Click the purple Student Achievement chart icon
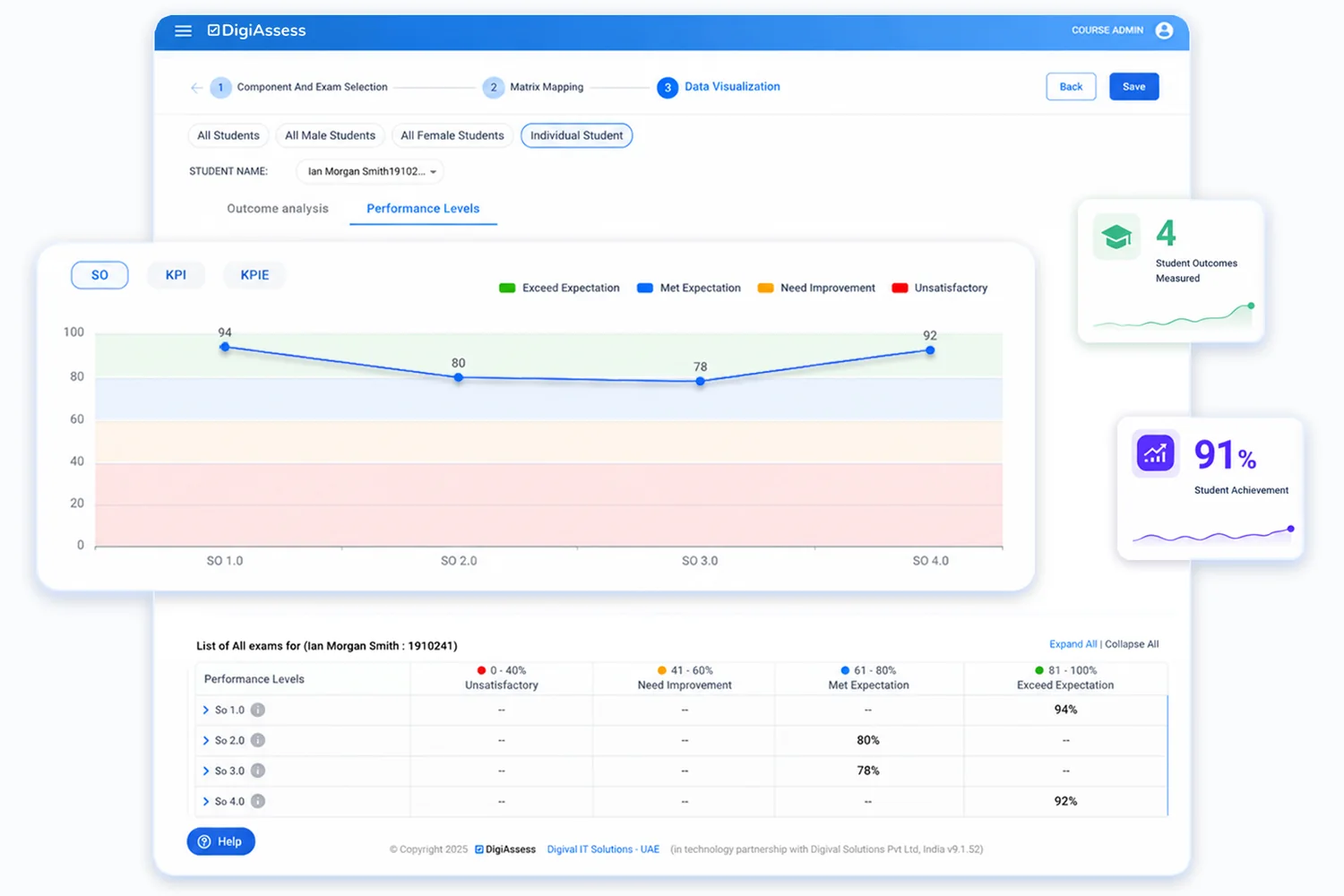 pyautogui.click(x=1156, y=453)
